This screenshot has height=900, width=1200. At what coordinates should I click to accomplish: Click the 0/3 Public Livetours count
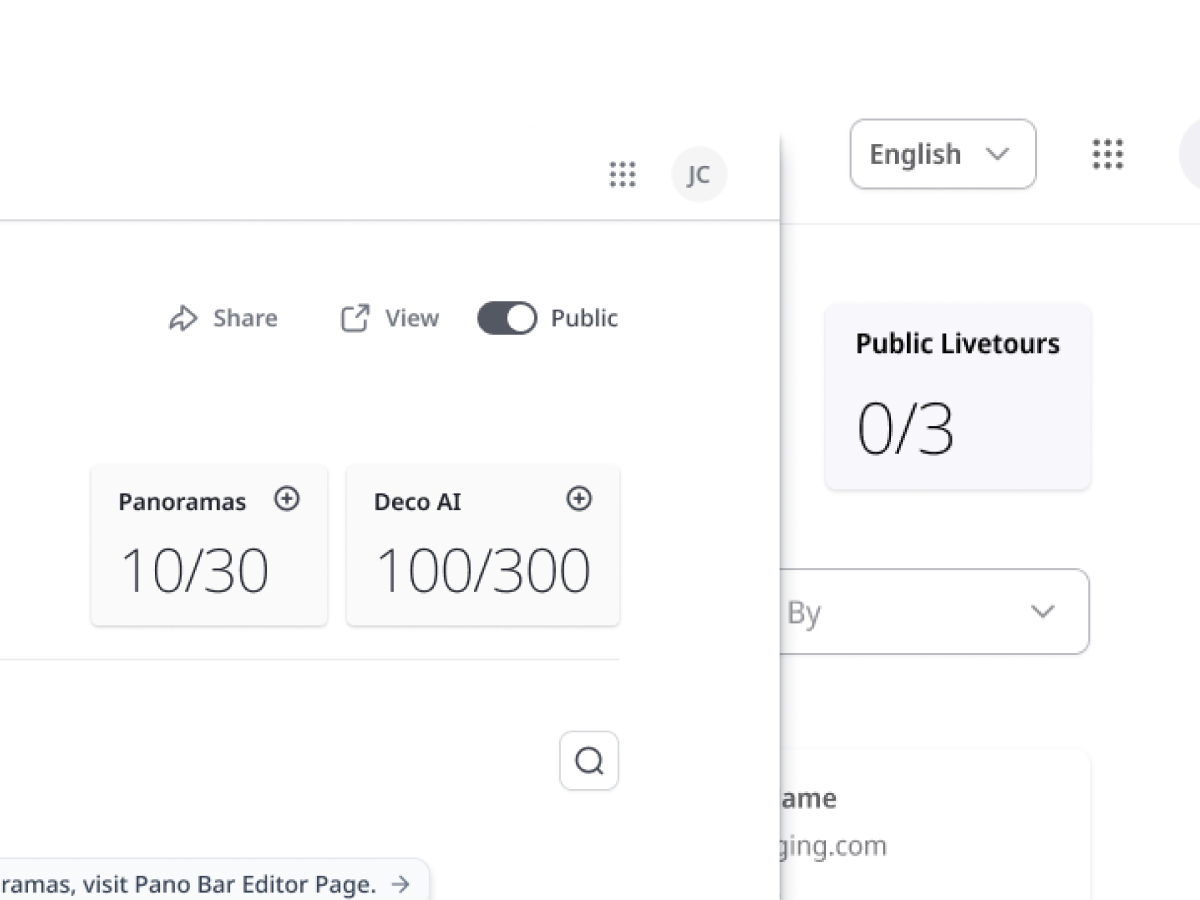[x=905, y=429]
